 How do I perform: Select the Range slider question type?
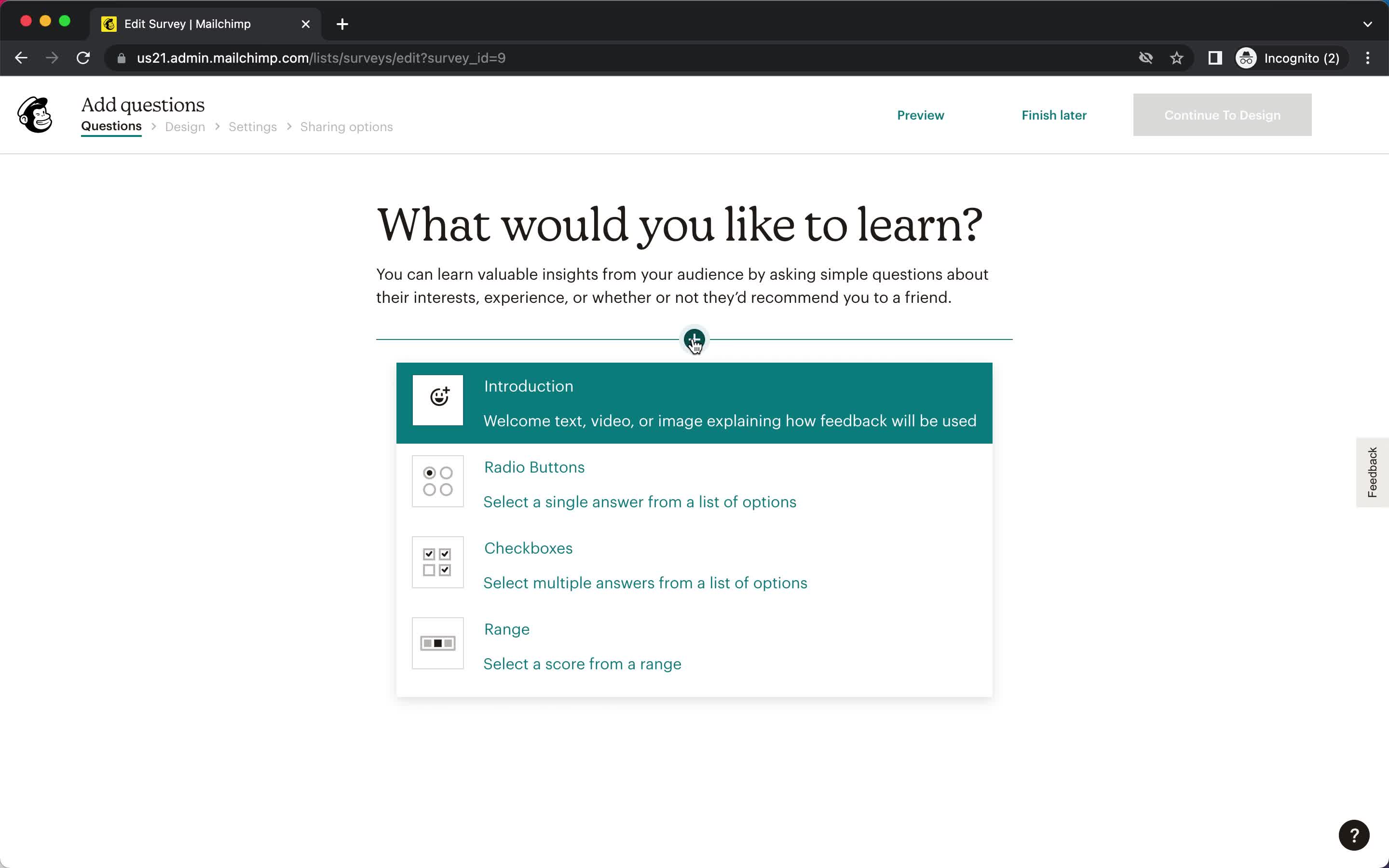point(693,645)
